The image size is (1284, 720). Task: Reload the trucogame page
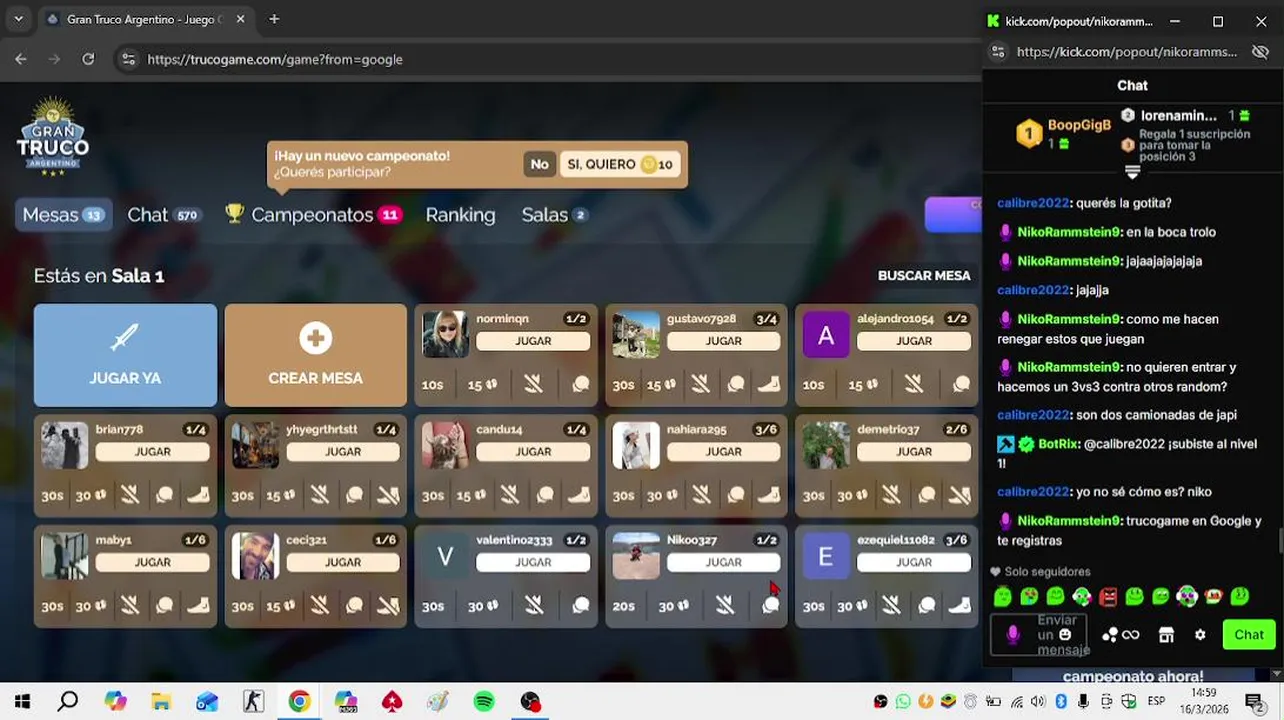[88, 59]
